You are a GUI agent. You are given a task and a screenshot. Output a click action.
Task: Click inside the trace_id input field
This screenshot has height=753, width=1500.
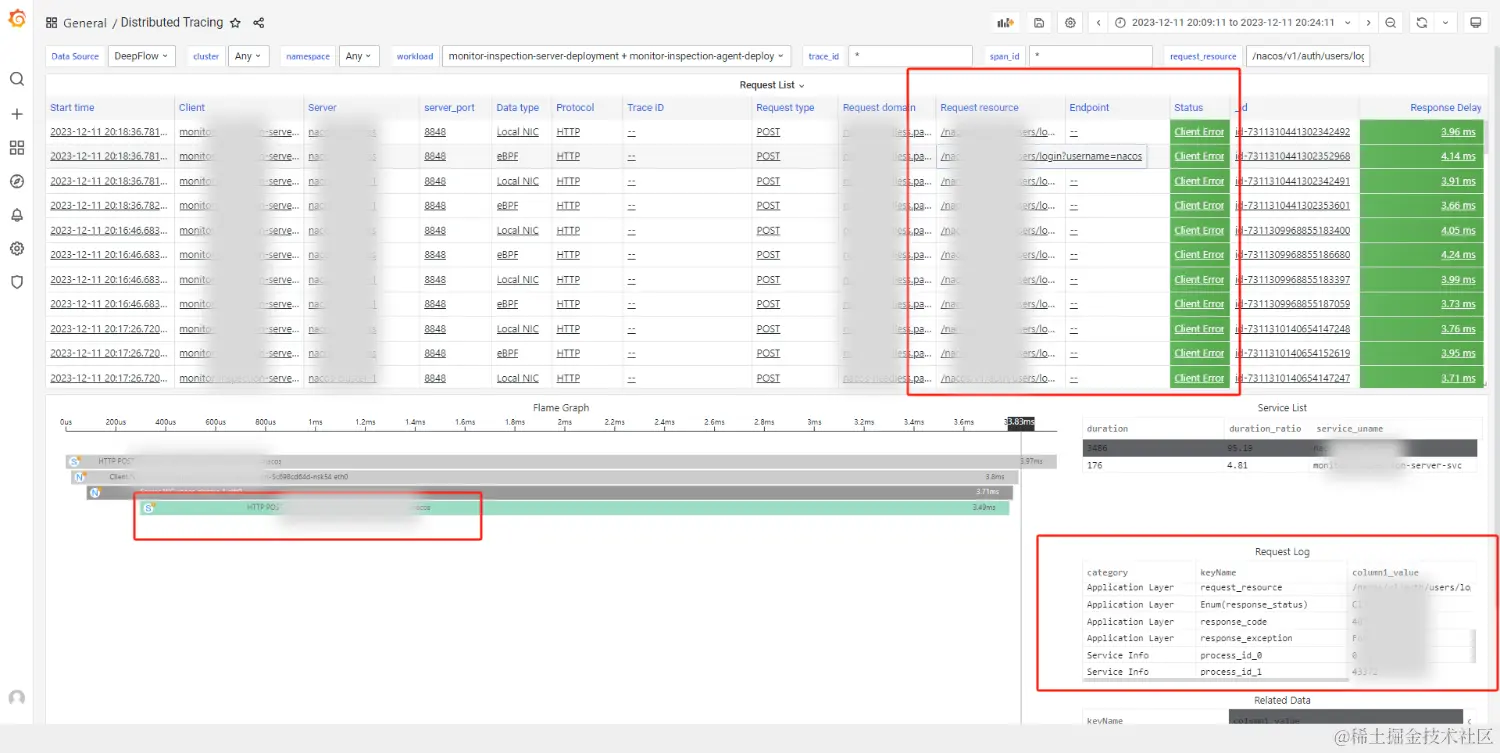tap(910, 56)
